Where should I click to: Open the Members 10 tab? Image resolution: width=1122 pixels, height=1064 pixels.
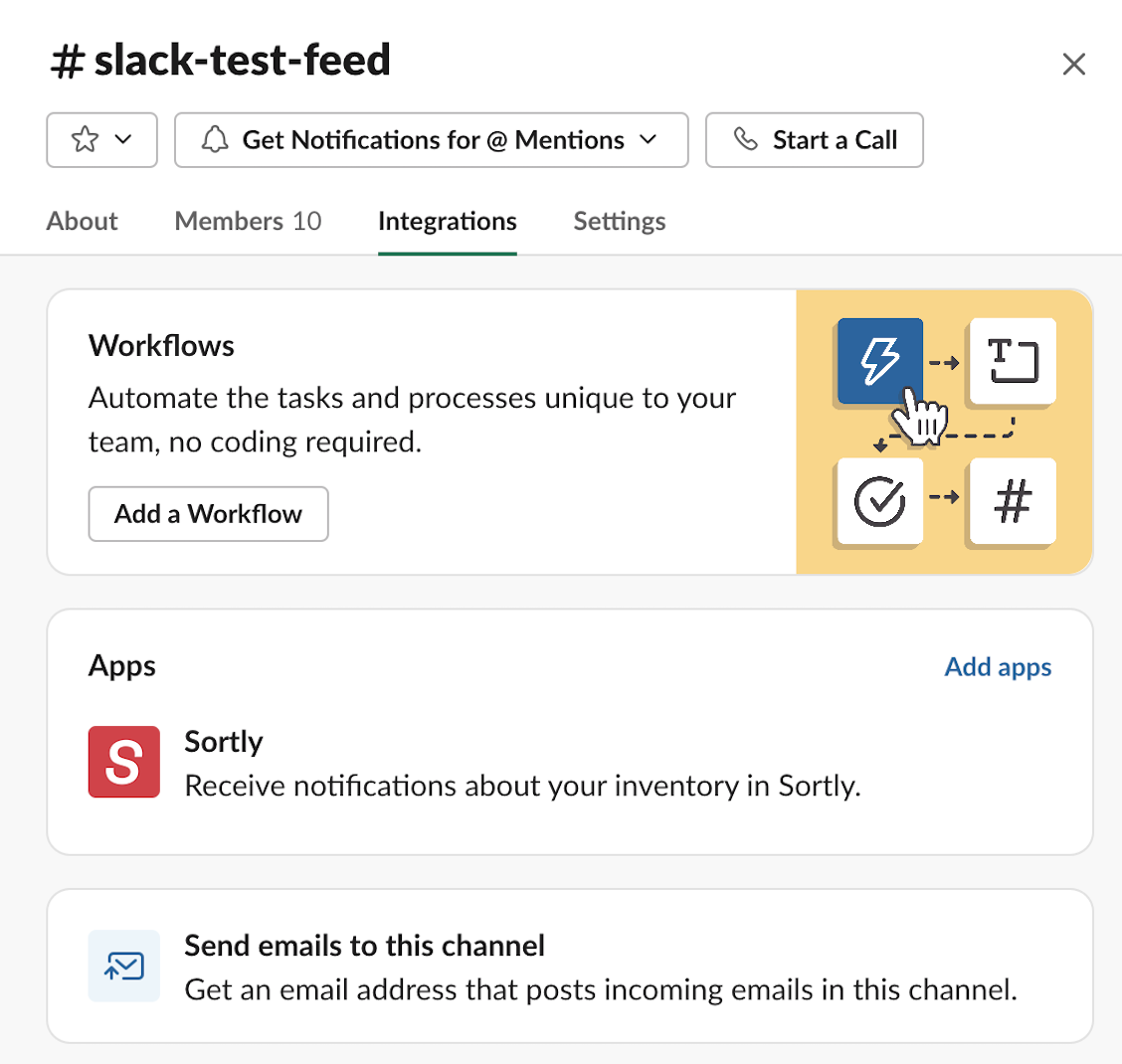(249, 221)
